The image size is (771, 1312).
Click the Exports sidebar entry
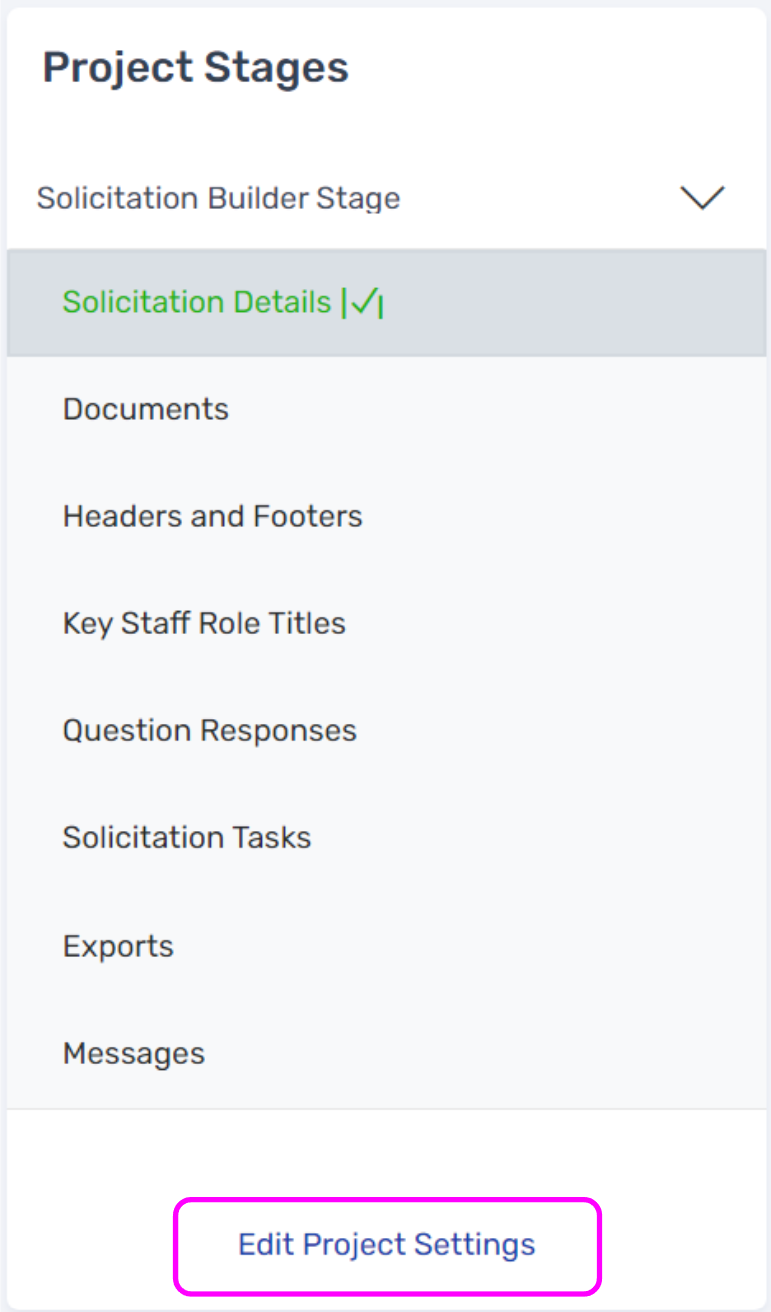pyautogui.click(x=118, y=946)
